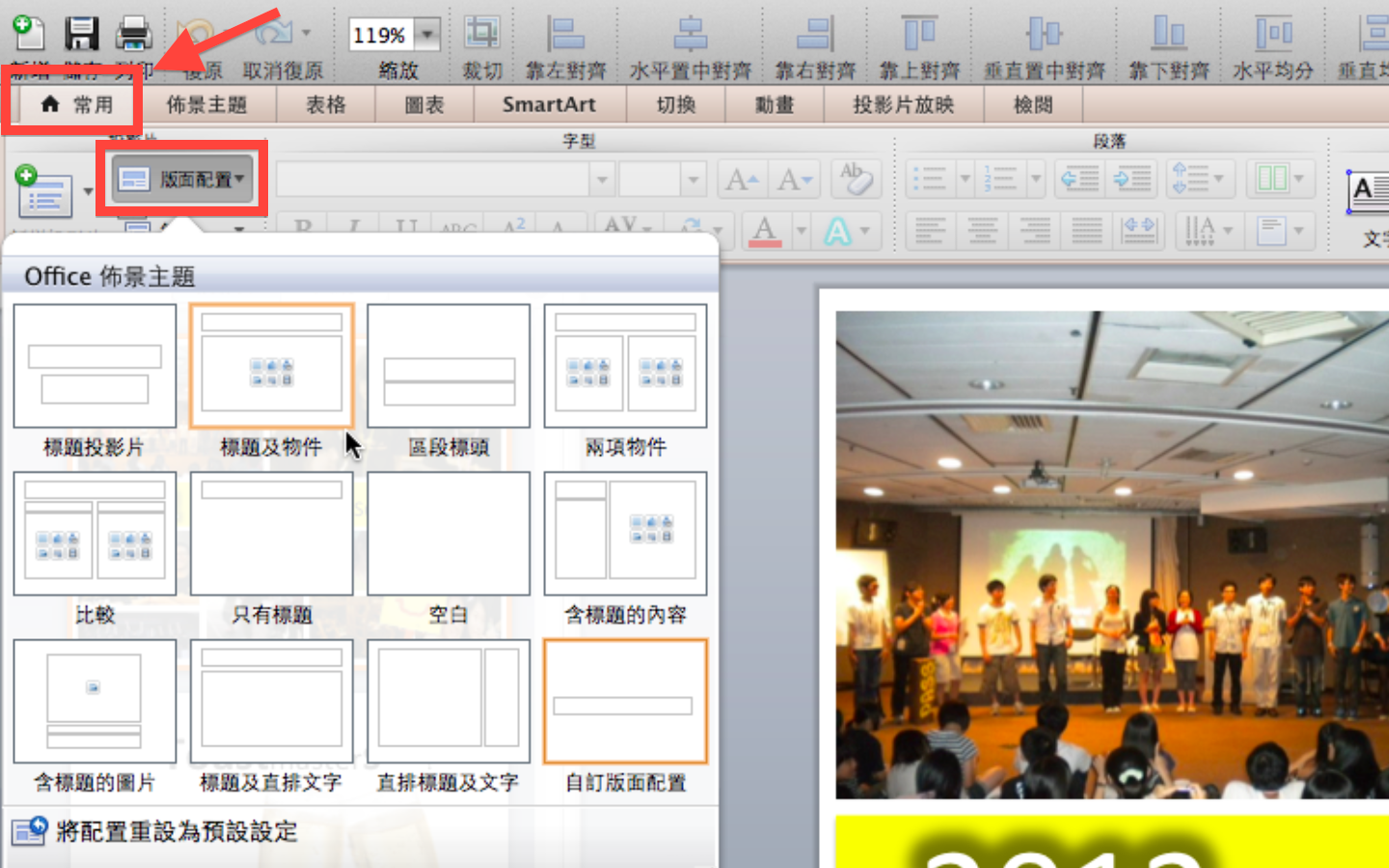
Task: Increase the font size
Action: 742,179
